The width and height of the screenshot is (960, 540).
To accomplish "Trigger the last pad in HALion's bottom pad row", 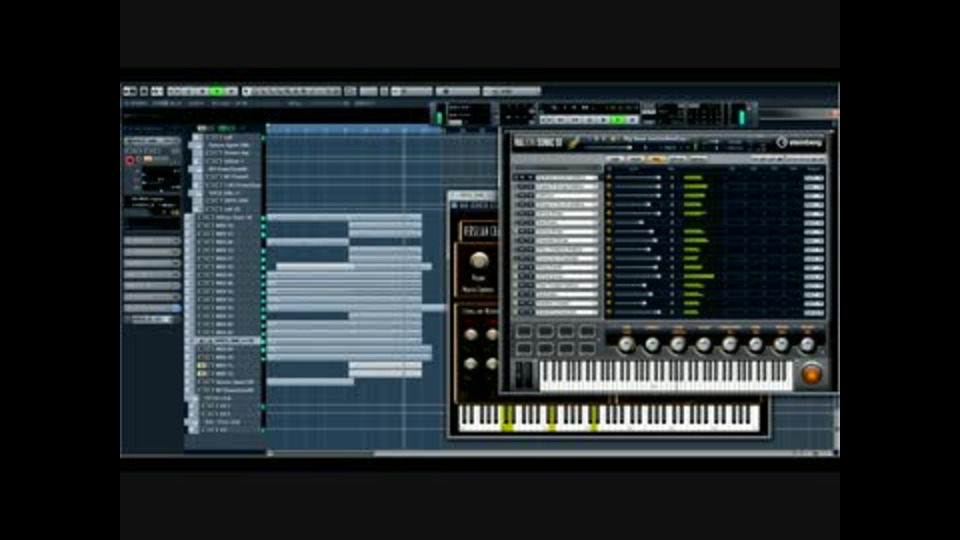I will click(x=587, y=348).
